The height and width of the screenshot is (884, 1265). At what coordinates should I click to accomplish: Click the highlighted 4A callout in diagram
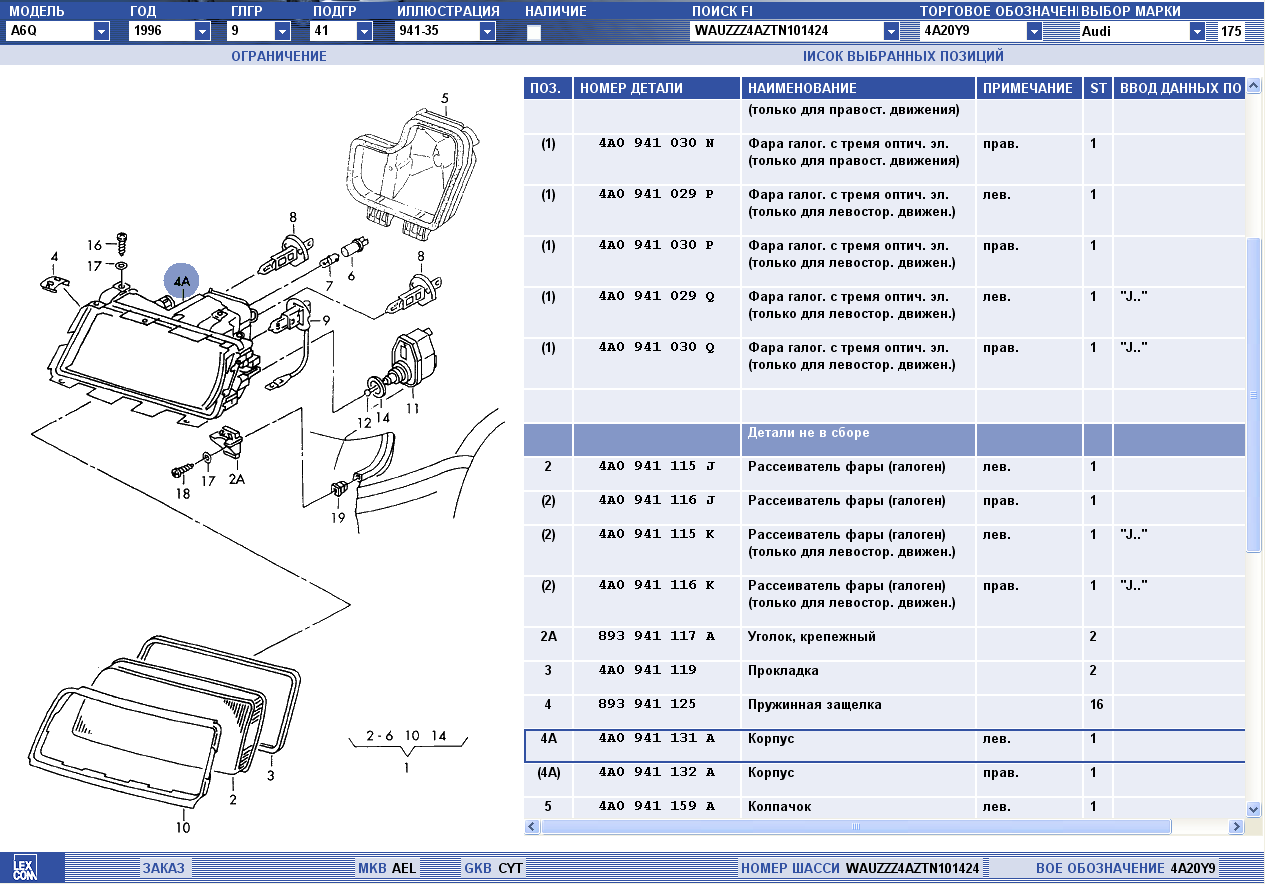click(x=182, y=282)
